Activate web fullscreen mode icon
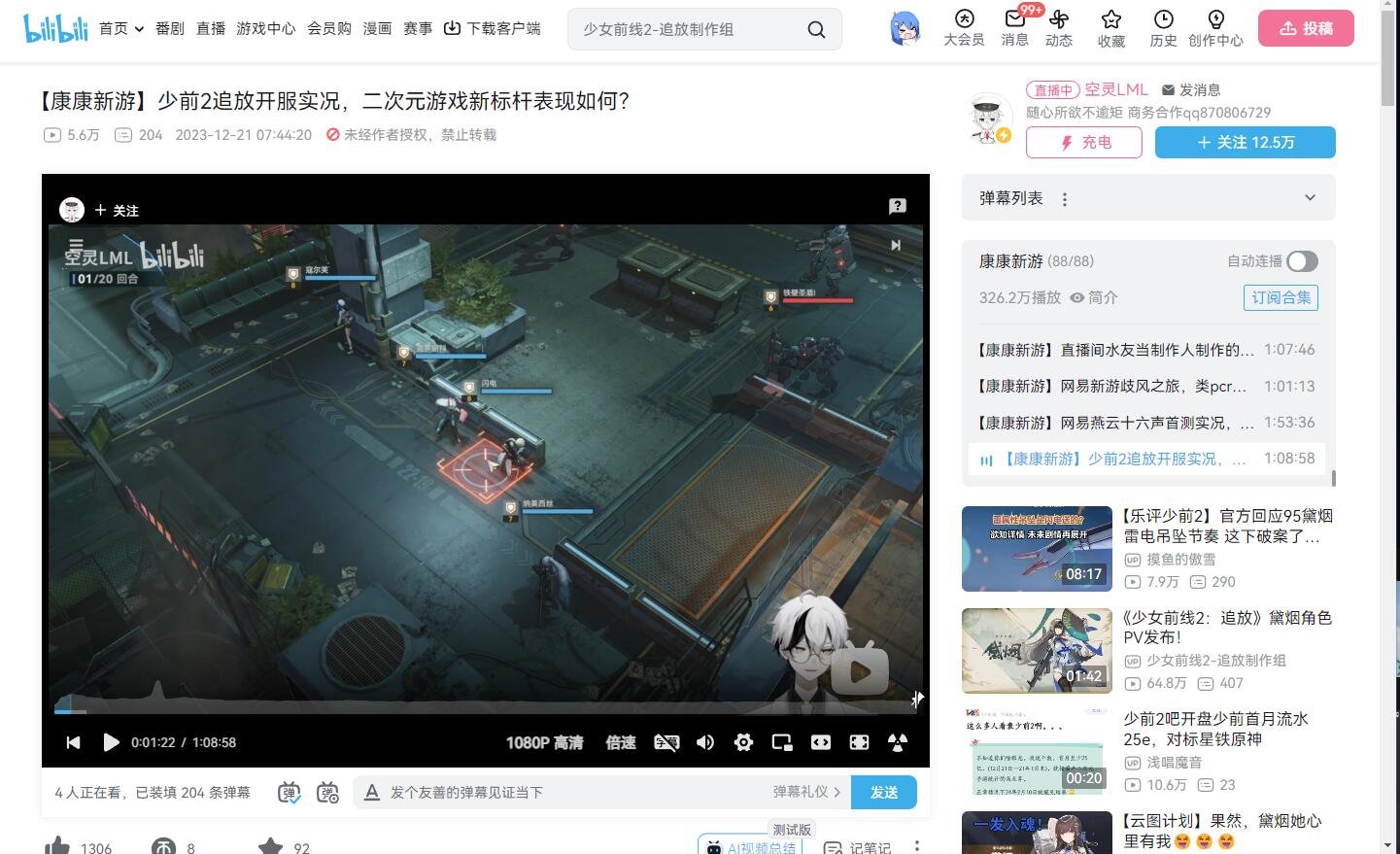 pos(859,742)
